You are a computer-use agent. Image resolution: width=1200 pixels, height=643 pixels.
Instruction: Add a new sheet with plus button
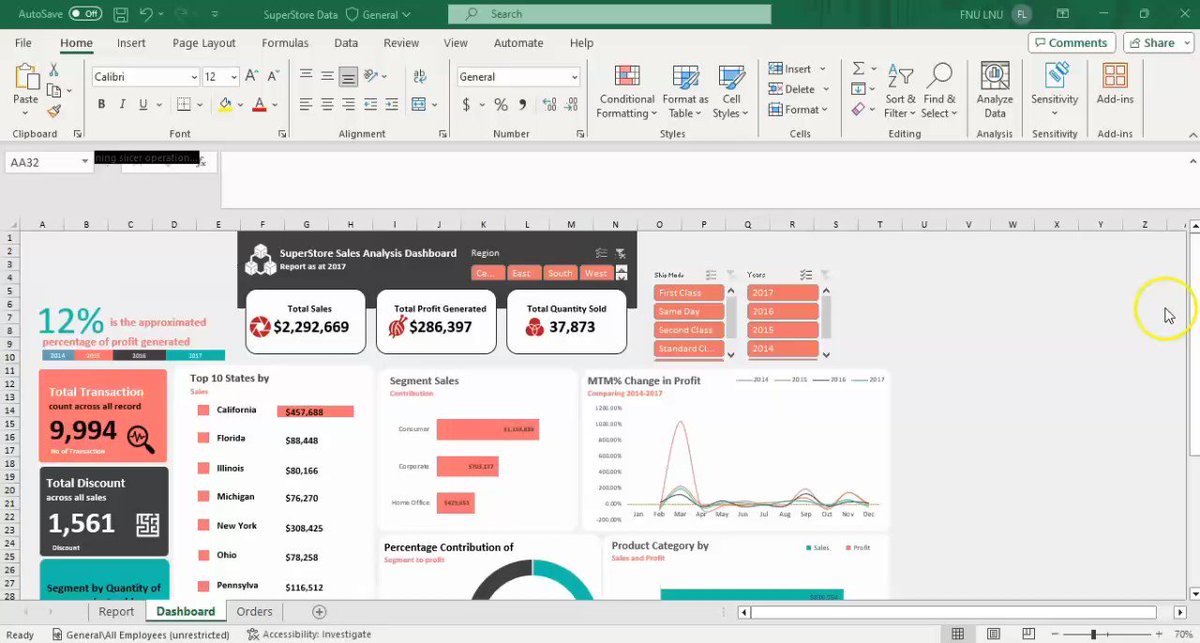click(319, 611)
